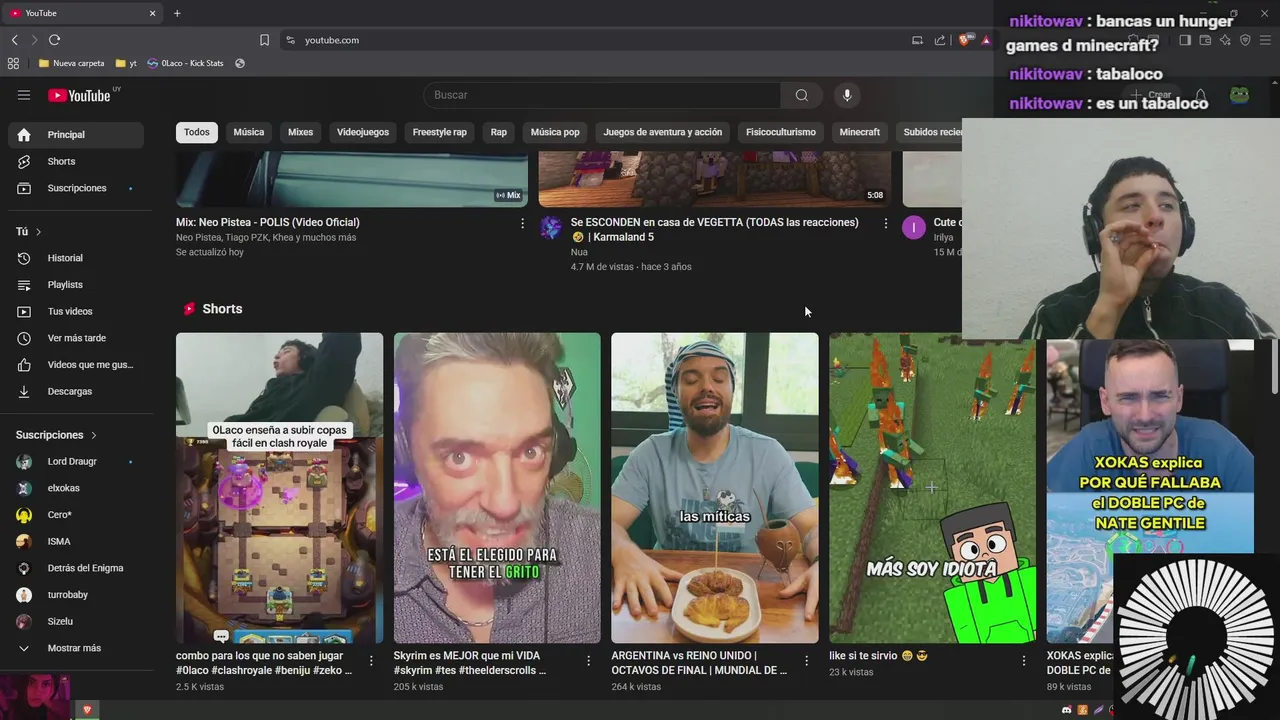Open the Detrás del Enigma channel
The width and height of the screenshot is (1280, 720).
(76, 568)
